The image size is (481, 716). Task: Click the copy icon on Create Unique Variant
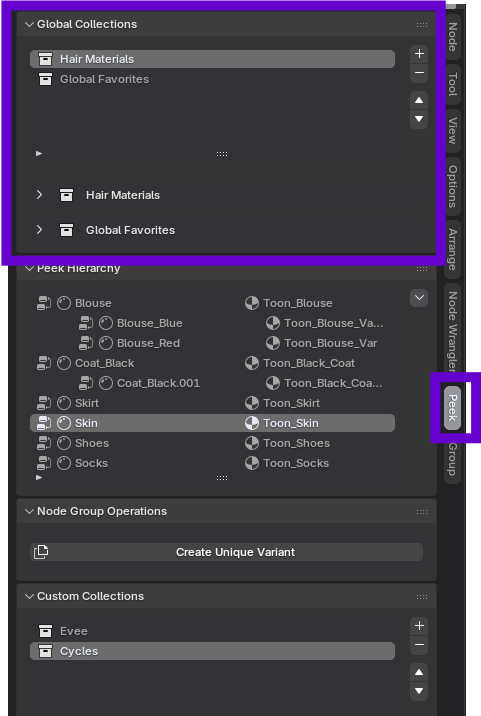point(41,552)
